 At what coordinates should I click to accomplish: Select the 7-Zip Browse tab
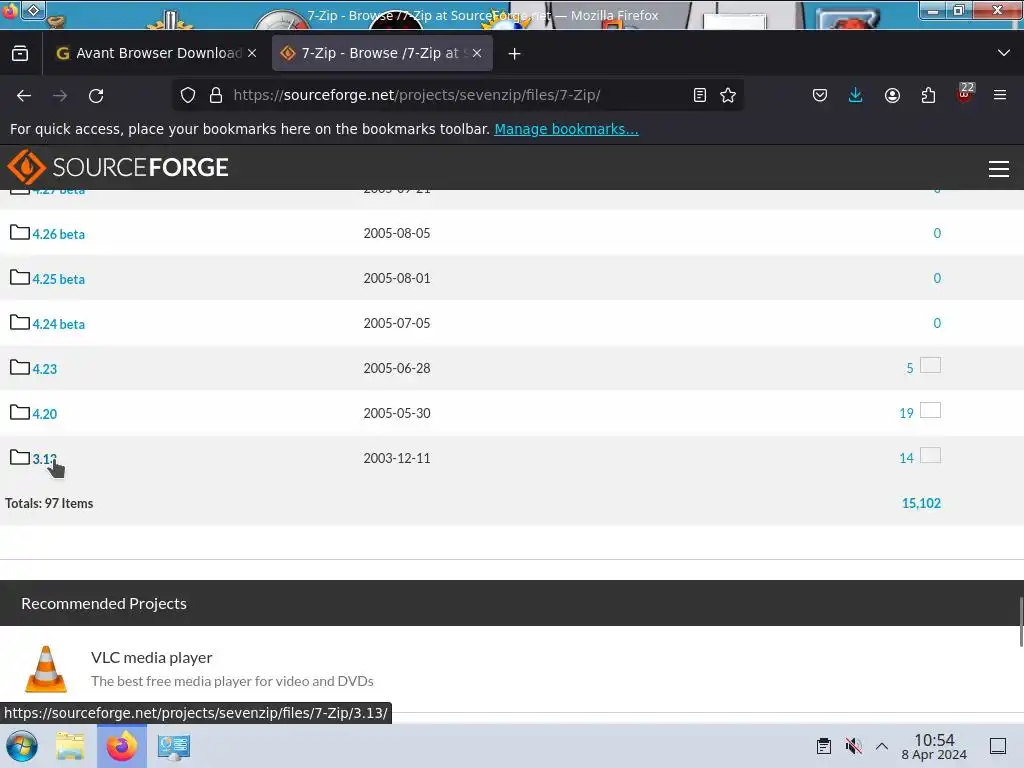[x=382, y=53]
